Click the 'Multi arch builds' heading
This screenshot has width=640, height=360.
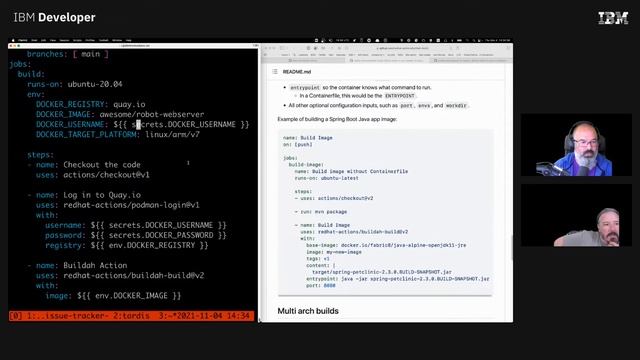(x=308, y=311)
